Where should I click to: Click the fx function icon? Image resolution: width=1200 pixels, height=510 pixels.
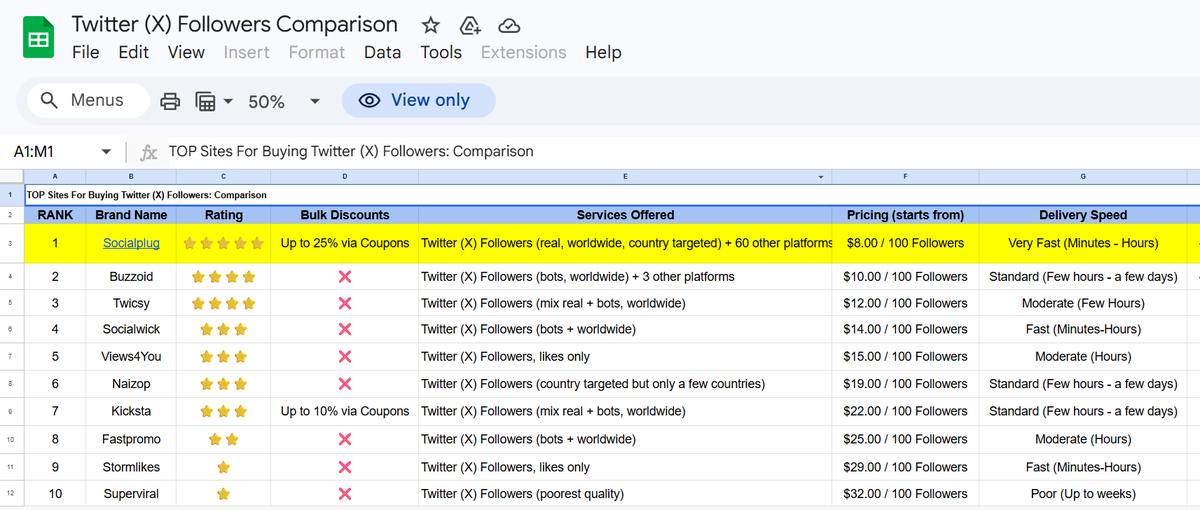pyautogui.click(x=149, y=153)
